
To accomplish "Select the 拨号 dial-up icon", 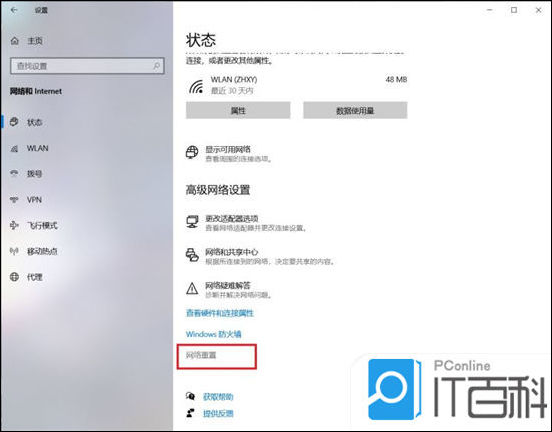I will 14,174.
